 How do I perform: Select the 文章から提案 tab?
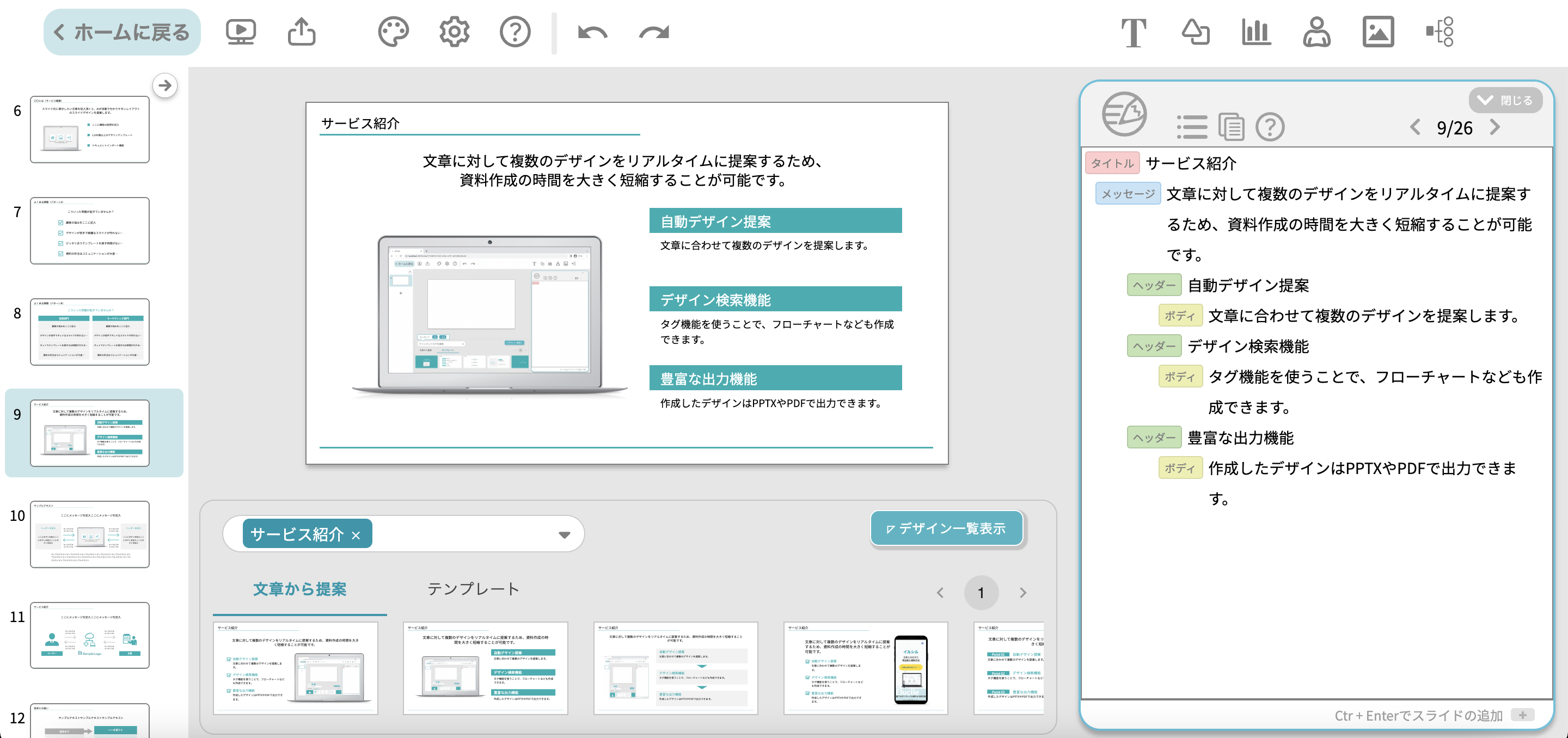point(299,589)
